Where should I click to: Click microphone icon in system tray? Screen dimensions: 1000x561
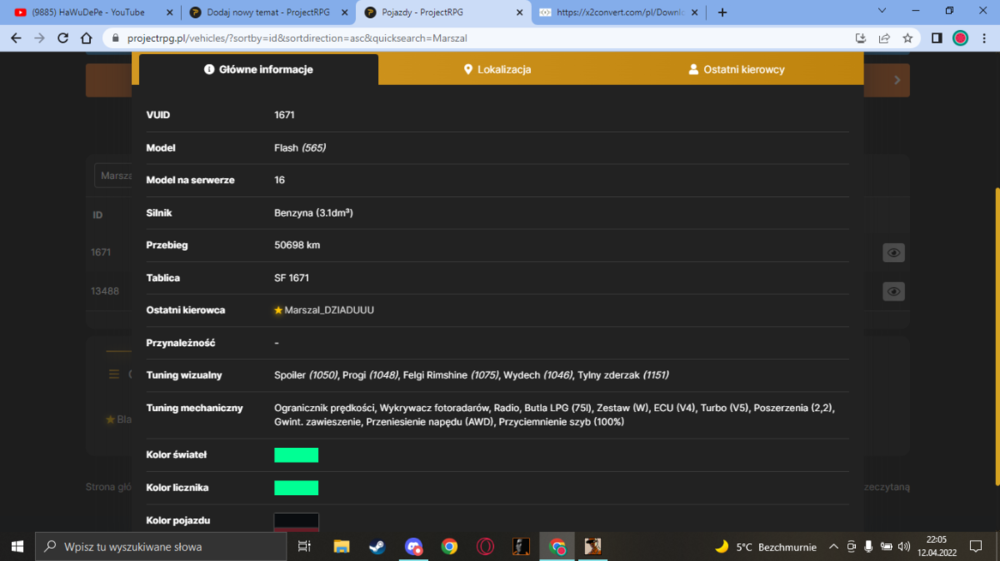point(869,546)
